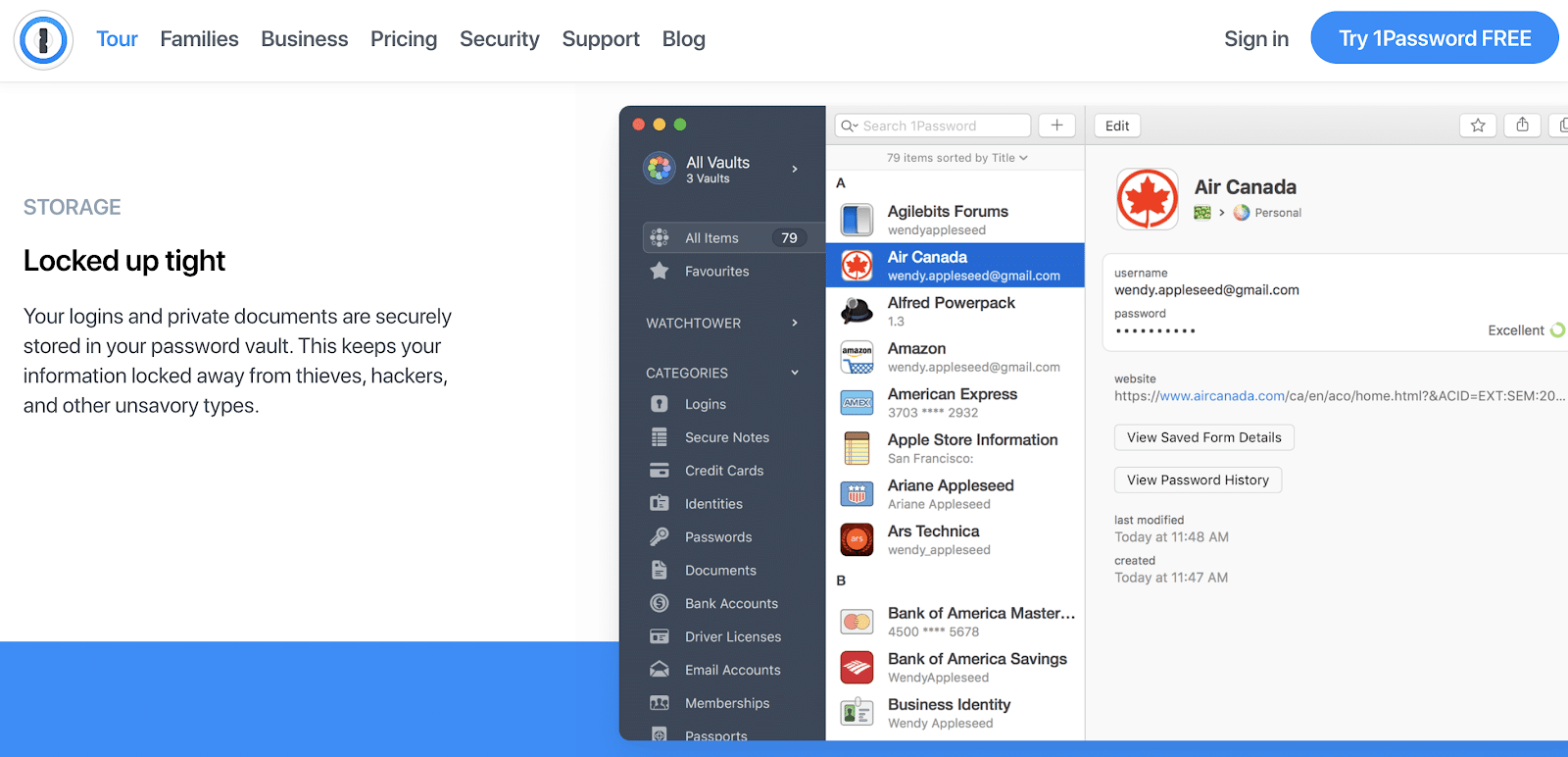Screen dimensions: 1568x757
Task: Select the Amazon item icon
Action: click(x=857, y=357)
